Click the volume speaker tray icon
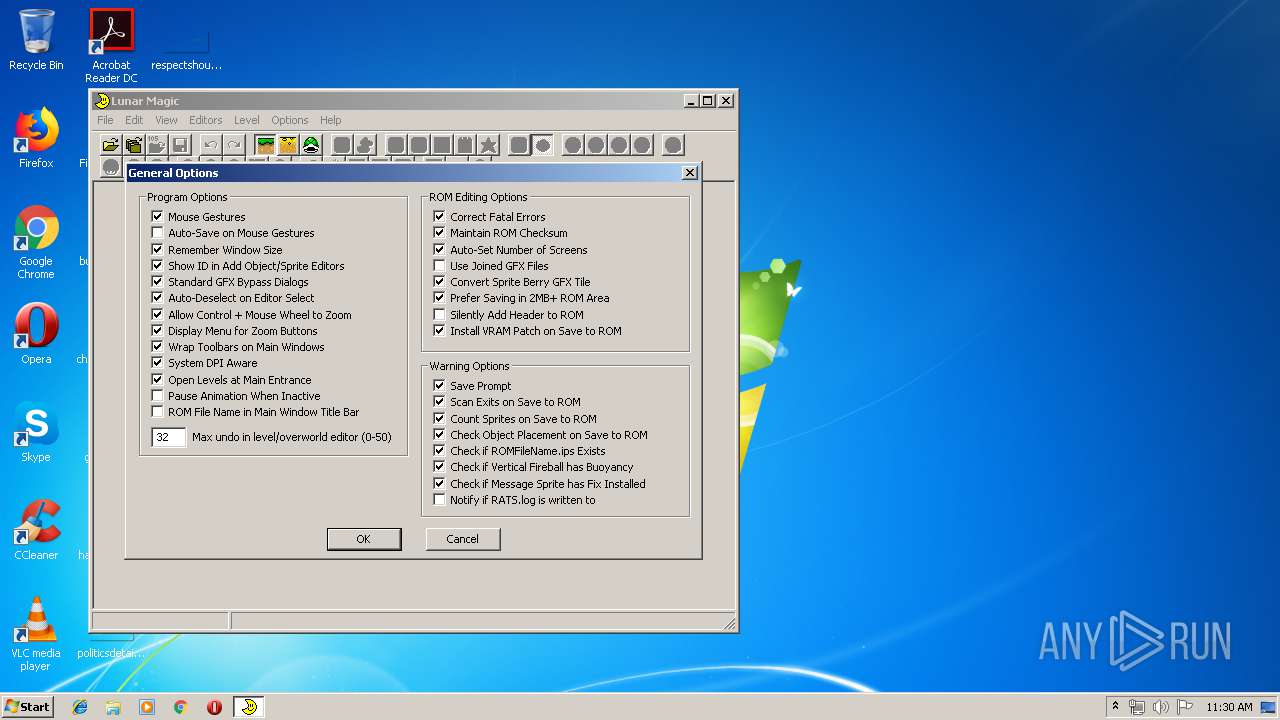This screenshot has height=720, width=1280. (x=1160, y=707)
